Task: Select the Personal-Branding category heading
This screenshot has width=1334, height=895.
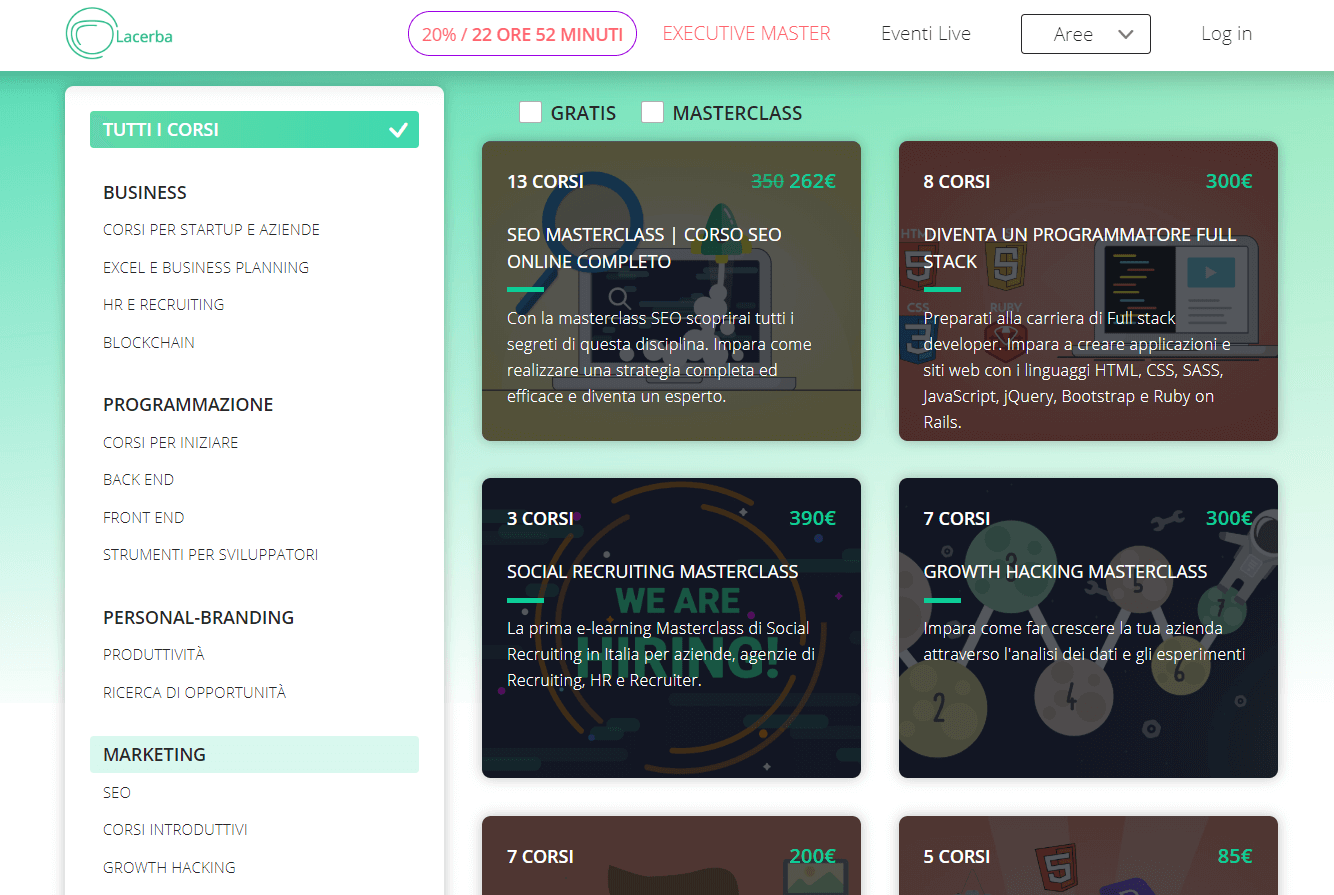Action: 198,617
